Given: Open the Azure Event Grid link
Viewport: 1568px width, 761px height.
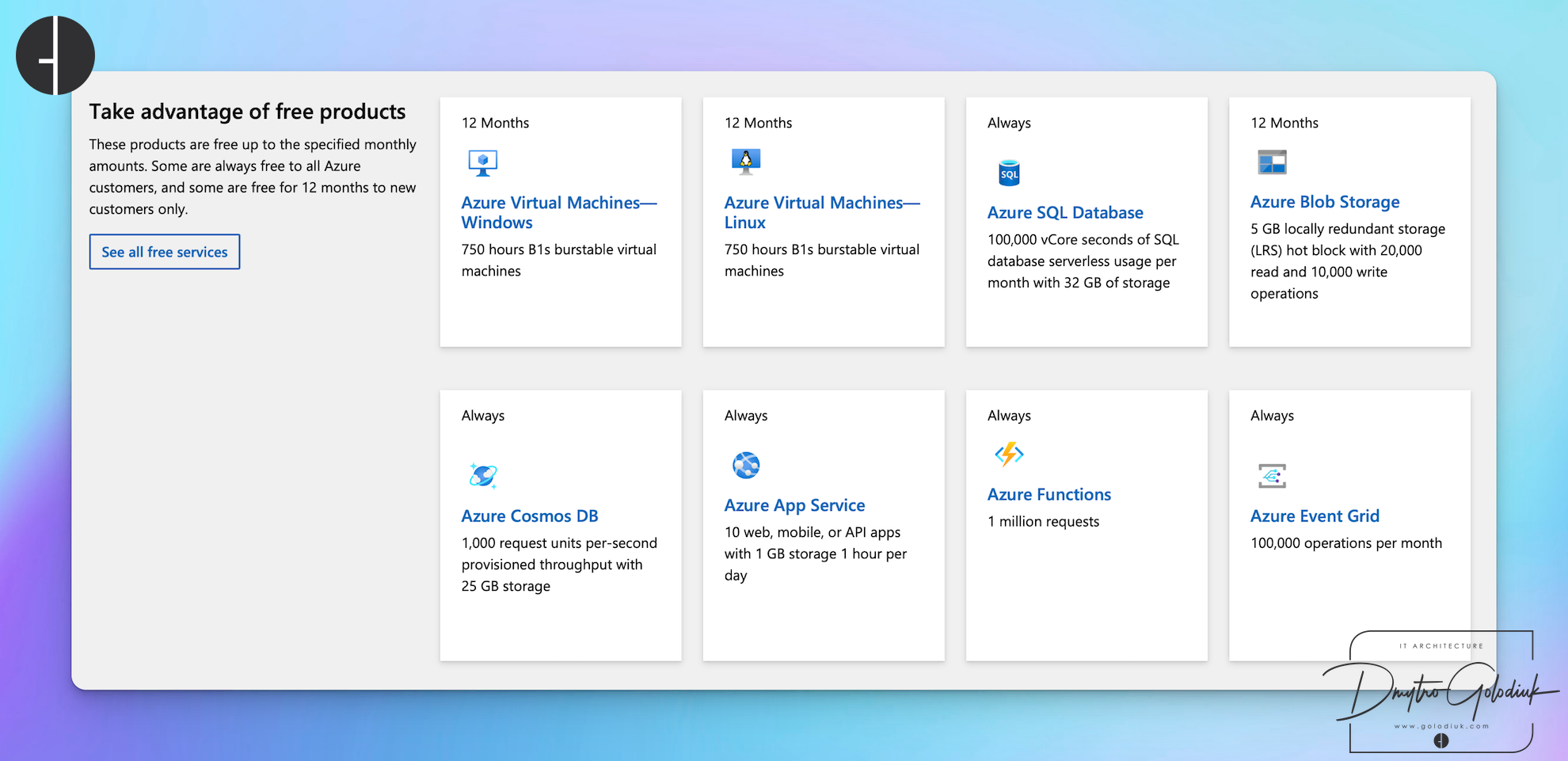Looking at the screenshot, I should pyautogui.click(x=1315, y=516).
